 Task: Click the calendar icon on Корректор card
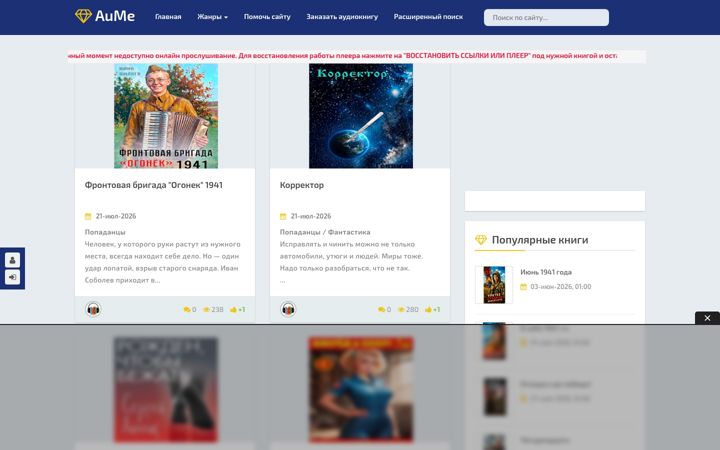click(283, 216)
